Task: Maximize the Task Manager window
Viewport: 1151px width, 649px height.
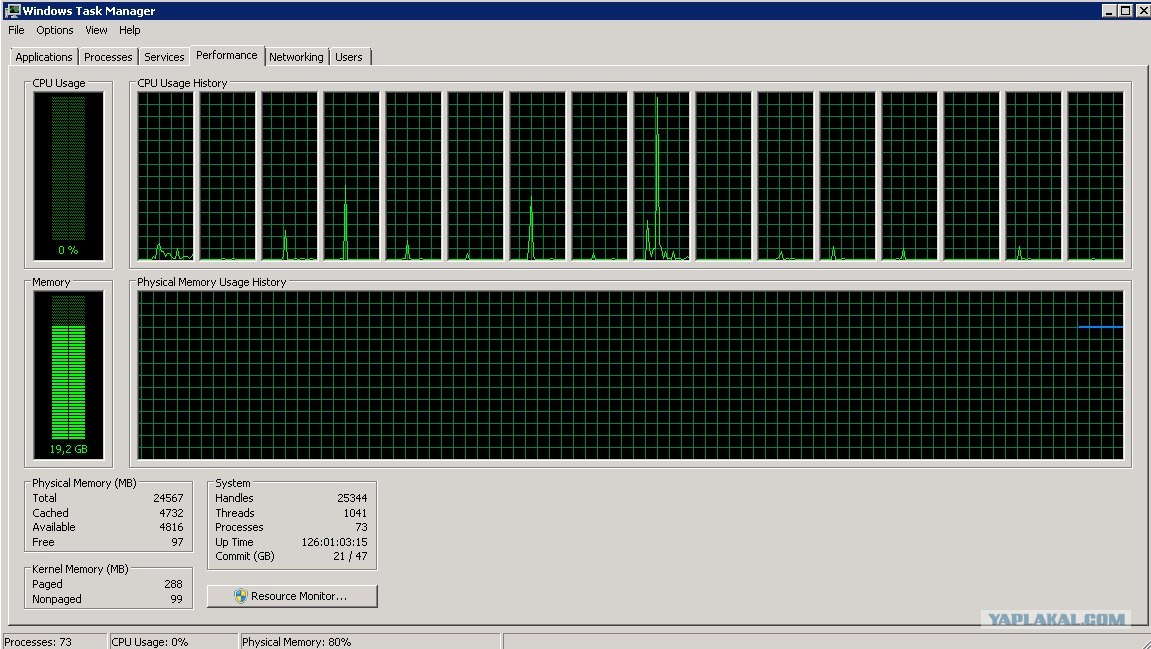Action: click(x=1125, y=10)
